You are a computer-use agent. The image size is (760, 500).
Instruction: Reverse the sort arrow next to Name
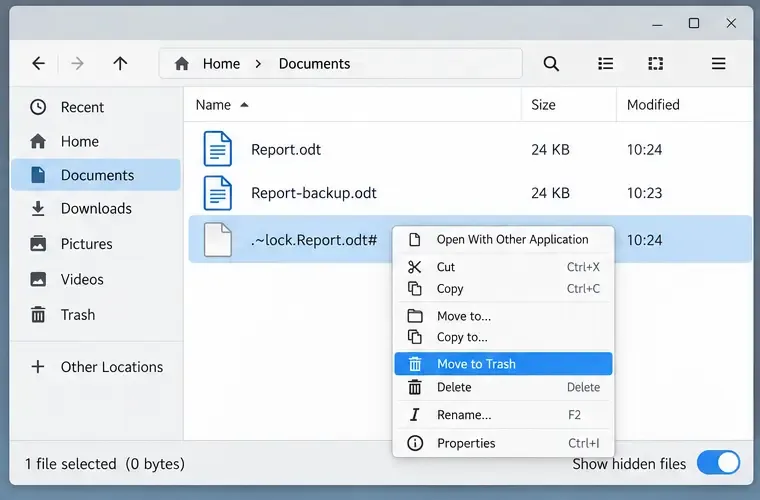244,105
